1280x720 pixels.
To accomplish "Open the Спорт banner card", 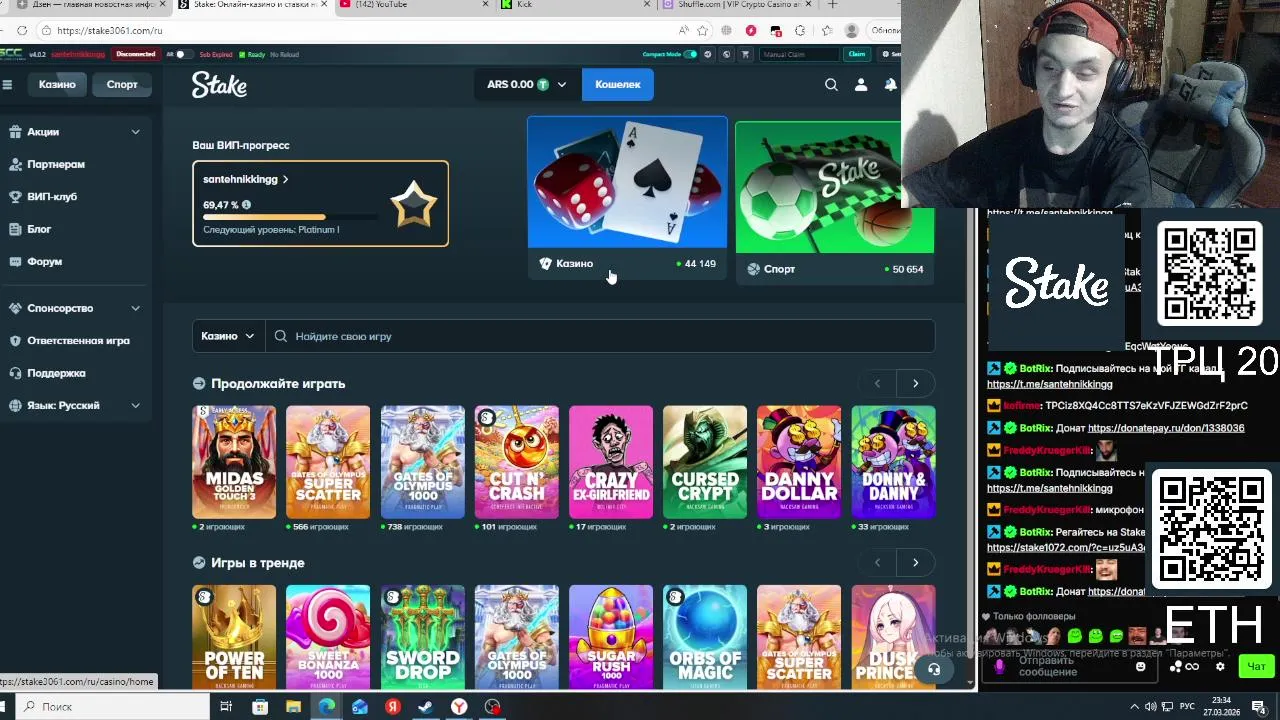I will [835, 203].
